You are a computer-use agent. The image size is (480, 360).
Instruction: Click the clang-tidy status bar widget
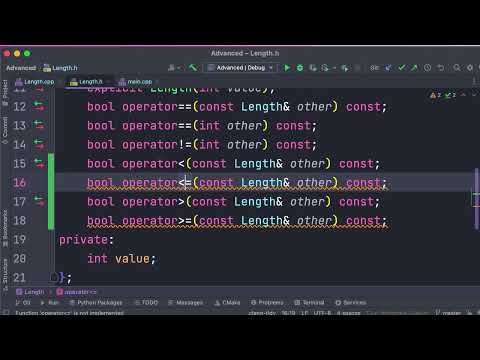point(262,313)
